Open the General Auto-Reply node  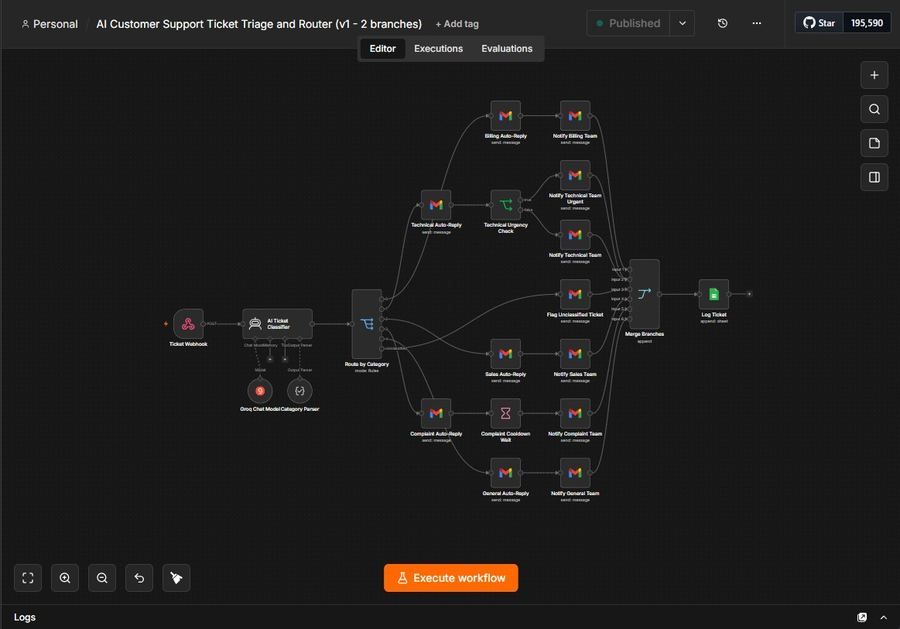[x=506, y=473]
